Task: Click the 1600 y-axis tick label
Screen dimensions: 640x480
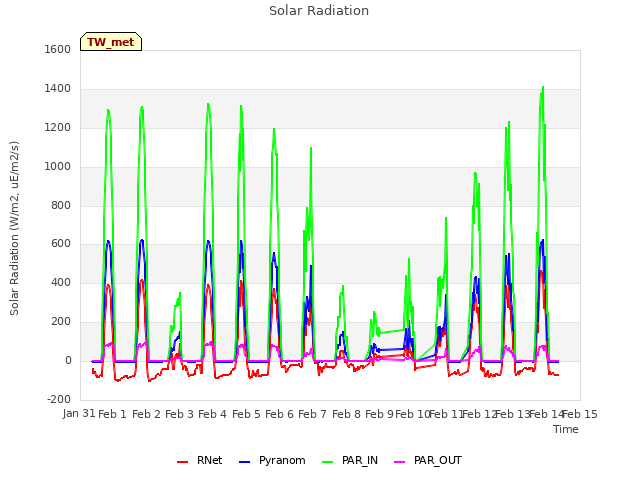Action: click(58, 50)
